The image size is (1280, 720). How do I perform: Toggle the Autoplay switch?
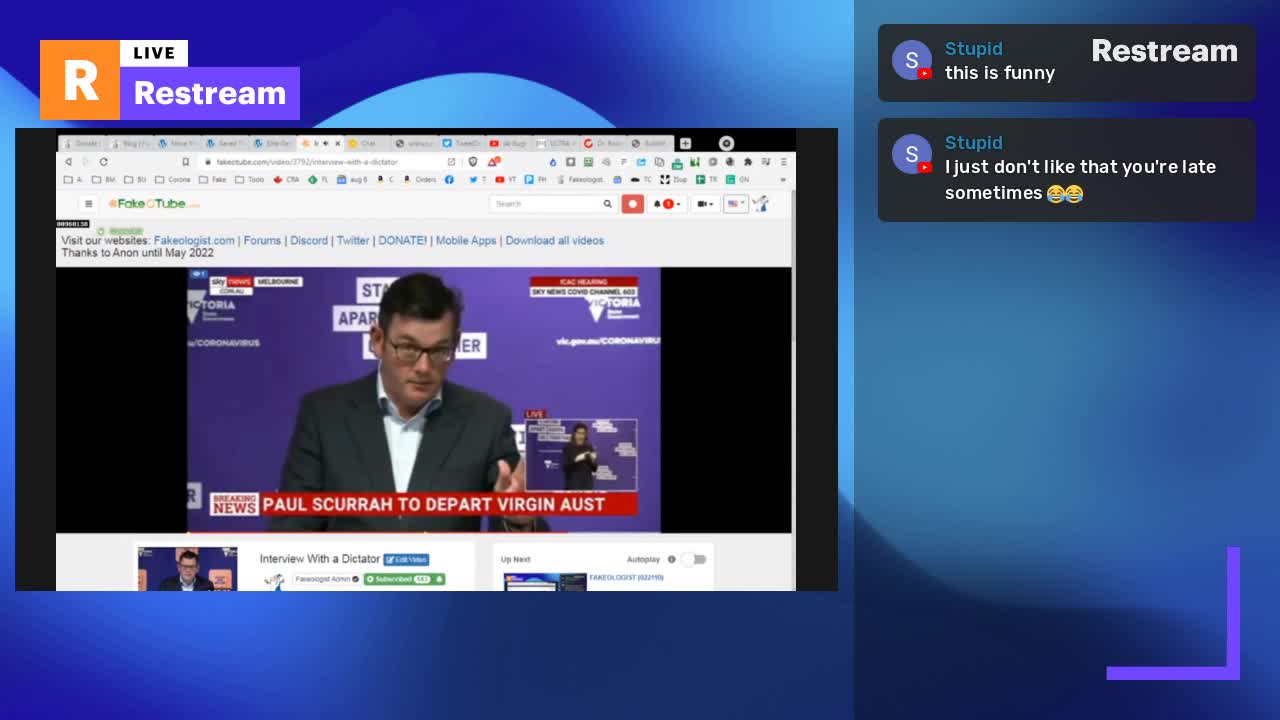point(694,560)
